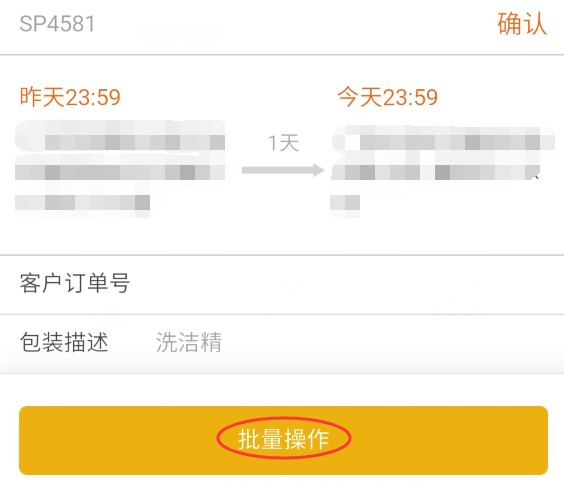Click the 包装描述 label
Image resolution: width=564 pixels, height=485 pixels.
click(64, 342)
